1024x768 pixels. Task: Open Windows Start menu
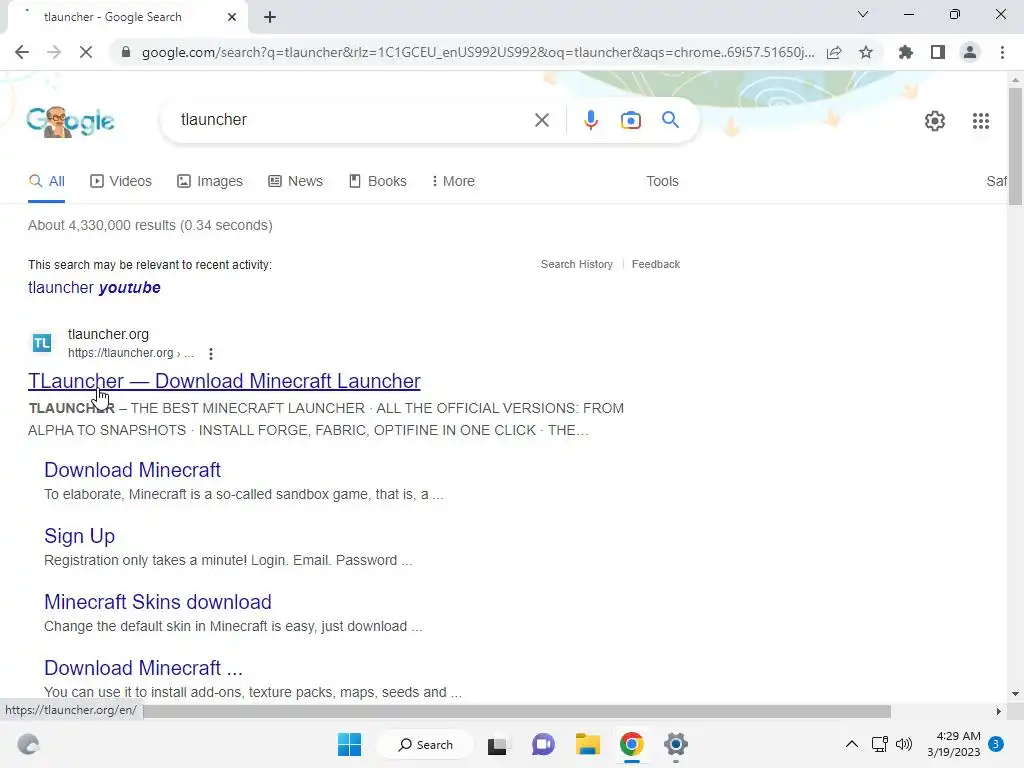(x=349, y=744)
